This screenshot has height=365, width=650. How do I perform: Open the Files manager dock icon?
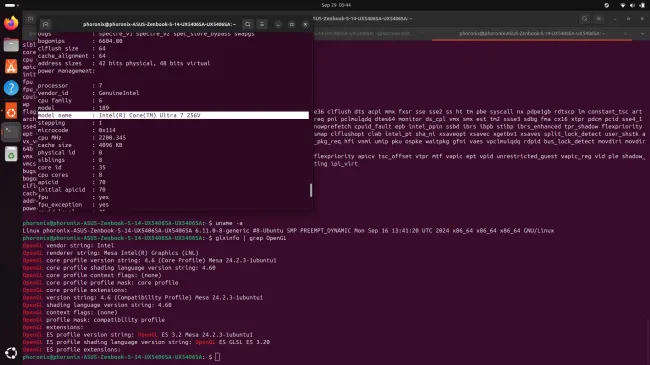pos(11,45)
